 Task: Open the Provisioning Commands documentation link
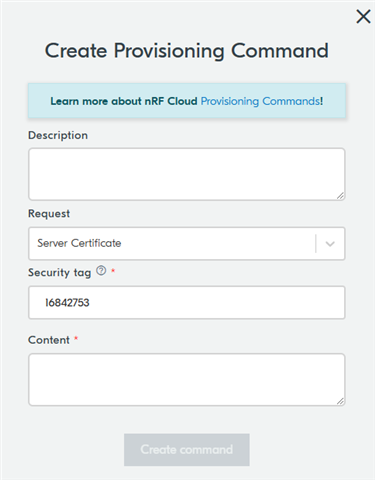pyautogui.click(x=261, y=101)
